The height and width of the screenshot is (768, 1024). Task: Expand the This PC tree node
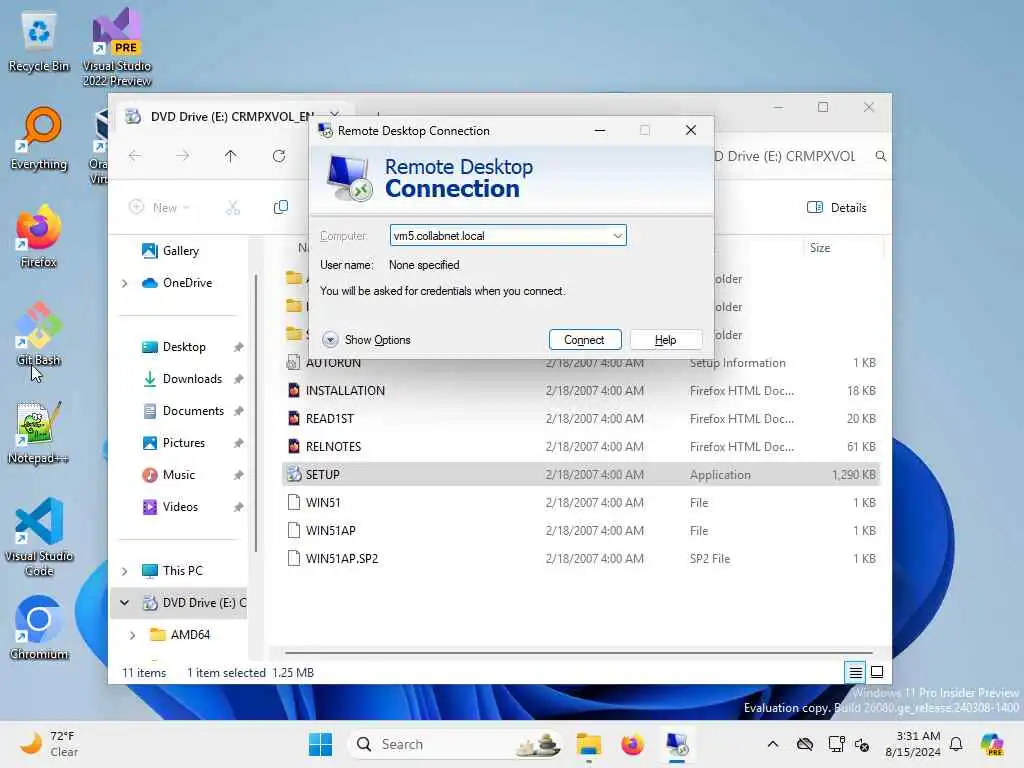click(x=125, y=571)
